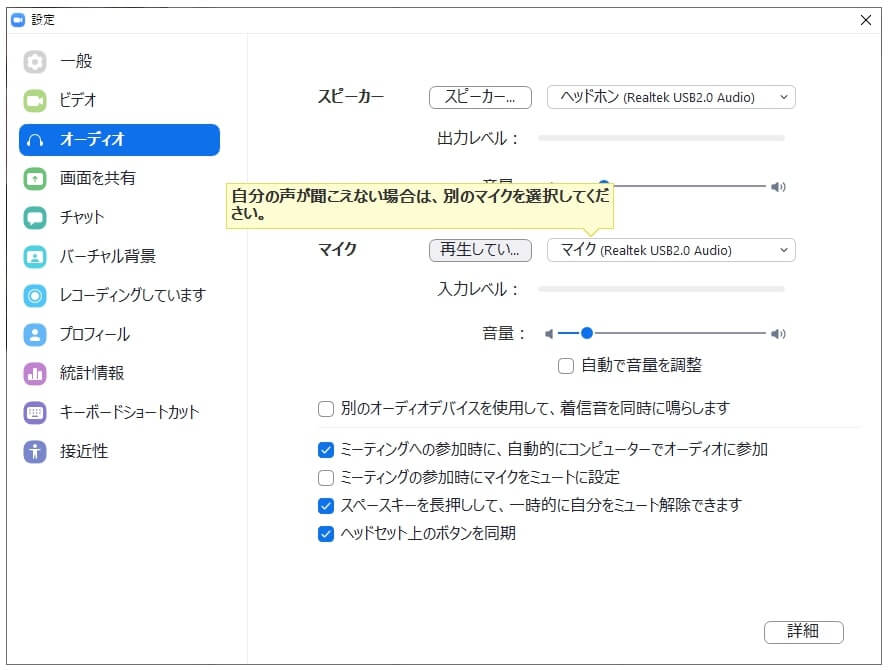Viewport: 891px width, 670px height.
Task: Click the Zoom logo in title bar
Action: click(x=18, y=20)
